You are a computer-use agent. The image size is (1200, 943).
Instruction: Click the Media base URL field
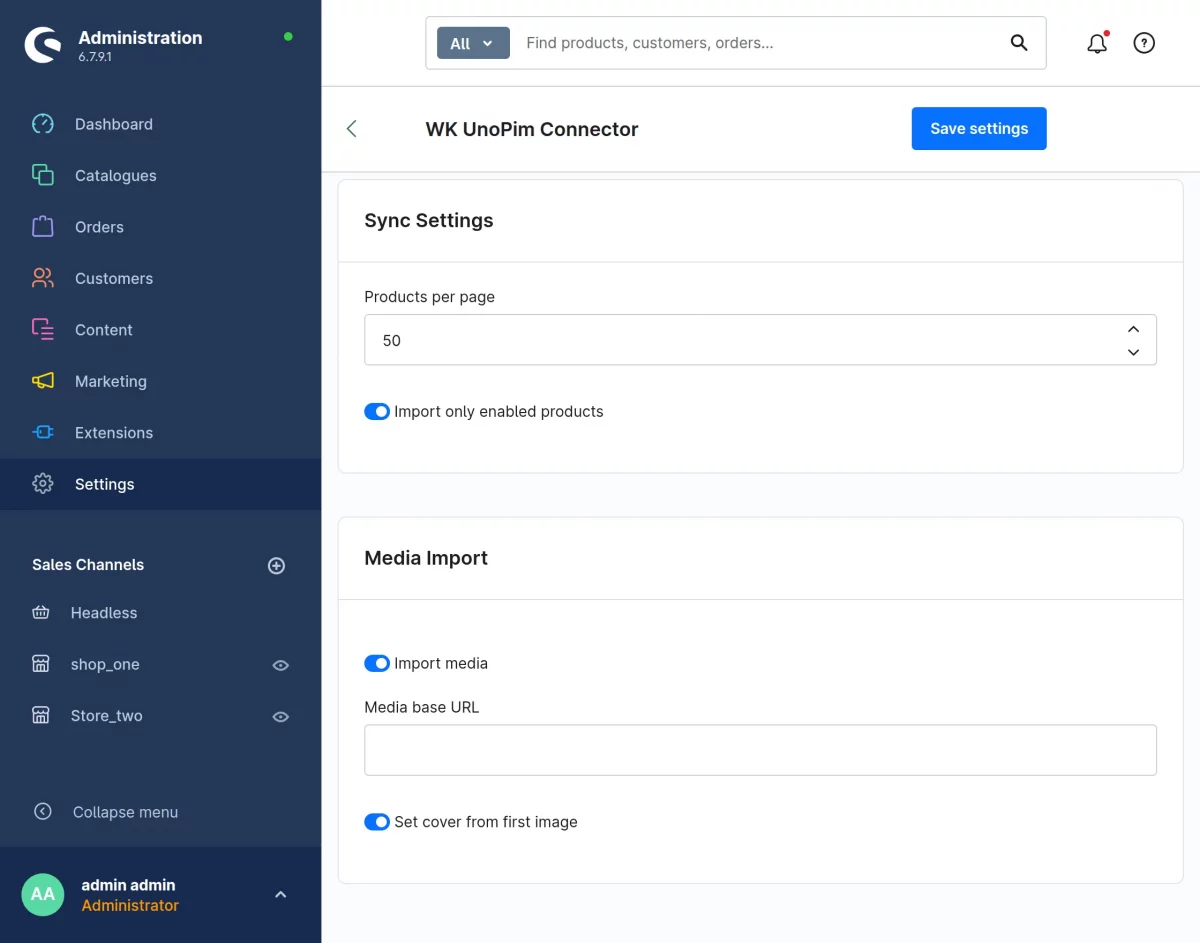pos(760,750)
